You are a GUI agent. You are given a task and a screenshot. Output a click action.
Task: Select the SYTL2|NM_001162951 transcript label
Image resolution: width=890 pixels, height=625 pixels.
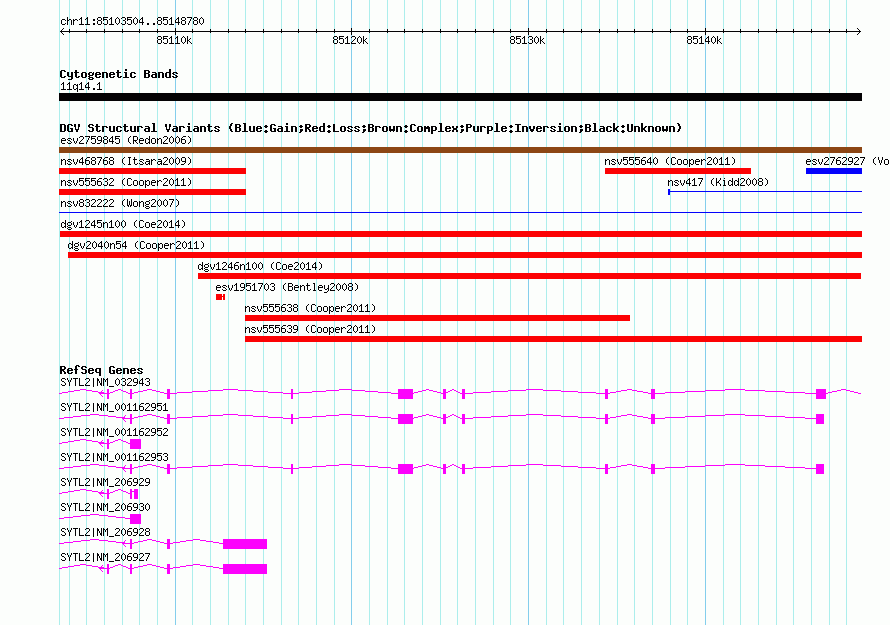tap(114, 408)
